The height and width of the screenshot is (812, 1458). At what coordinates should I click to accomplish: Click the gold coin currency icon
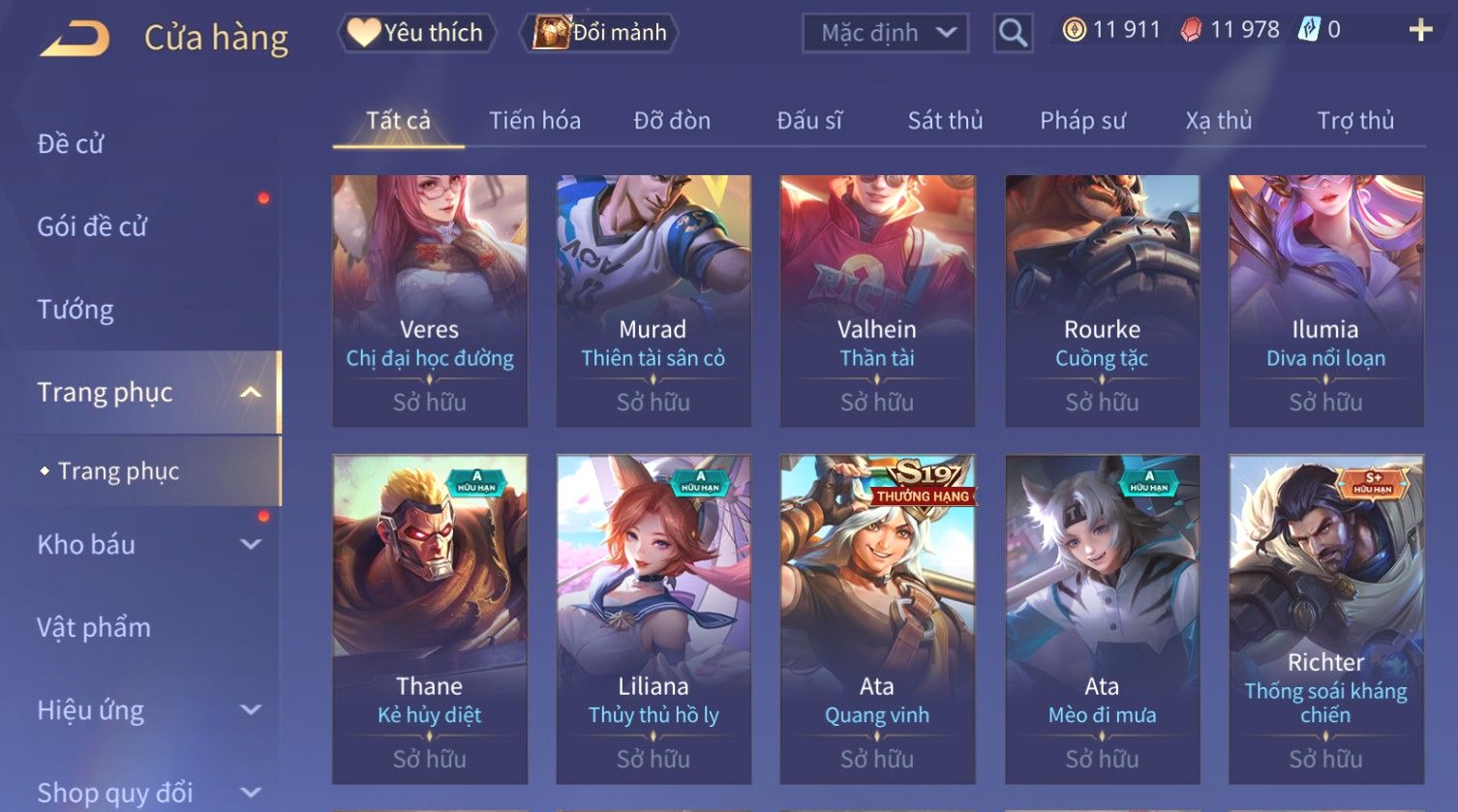(x=1074, y=30)
